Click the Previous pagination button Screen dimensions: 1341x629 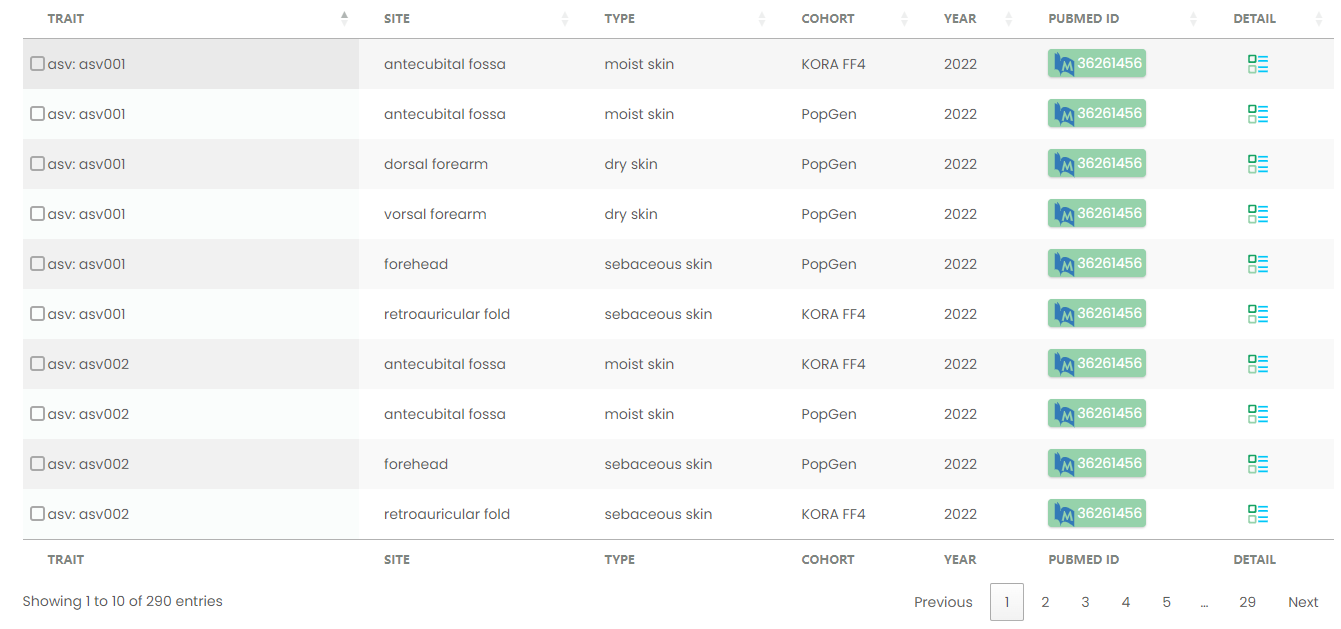(942, 602)
